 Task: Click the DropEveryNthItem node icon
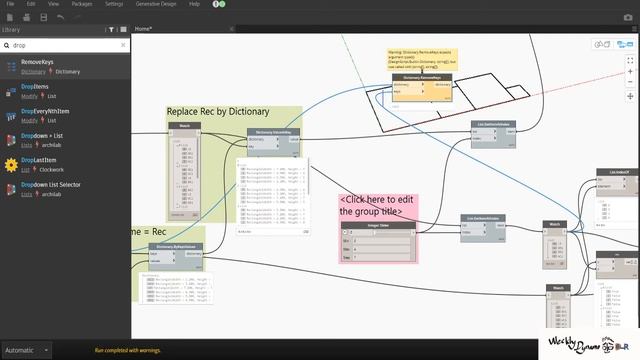(11, 116)
